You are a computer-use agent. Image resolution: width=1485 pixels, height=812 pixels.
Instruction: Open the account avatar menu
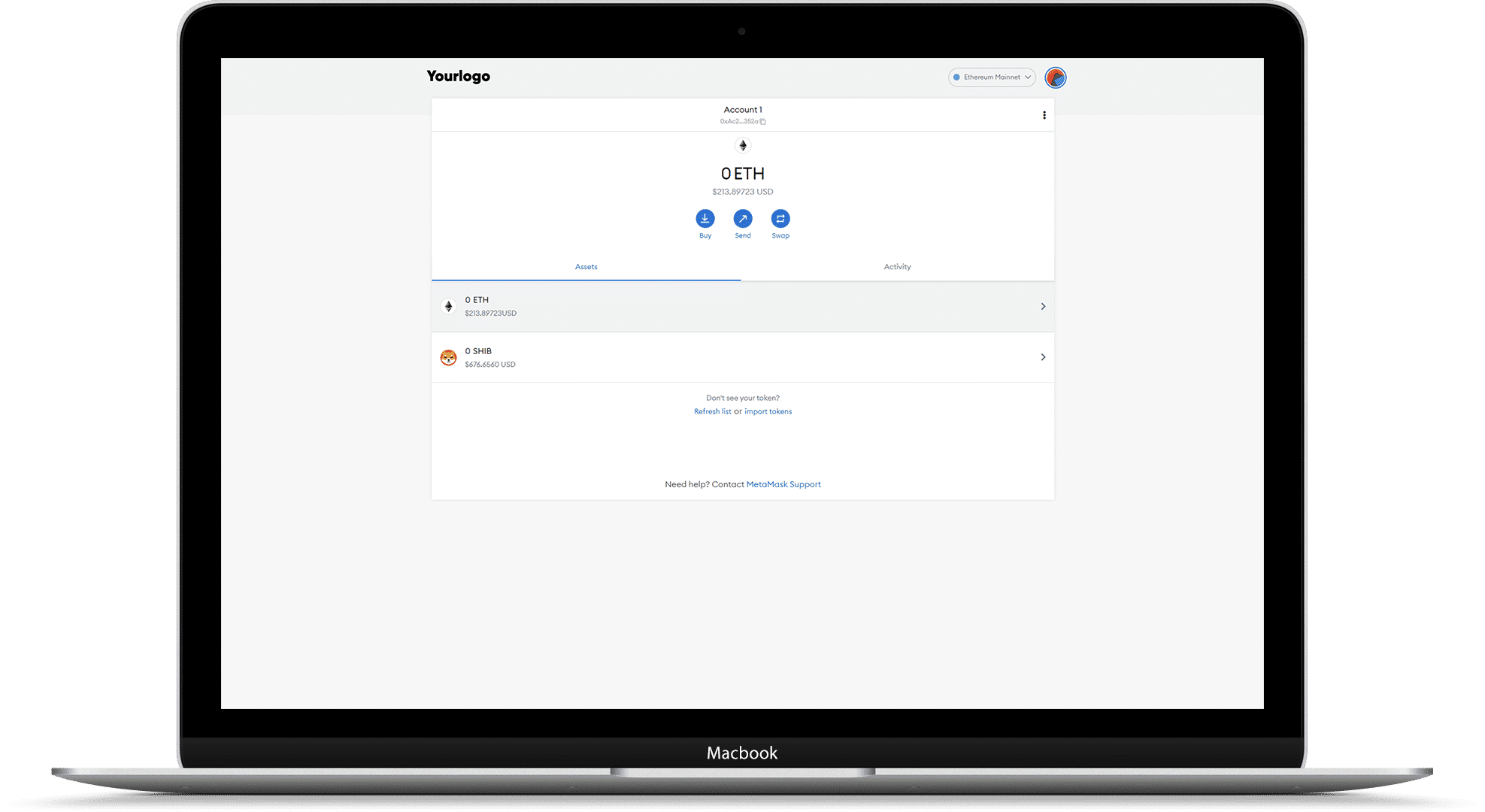1055,77
